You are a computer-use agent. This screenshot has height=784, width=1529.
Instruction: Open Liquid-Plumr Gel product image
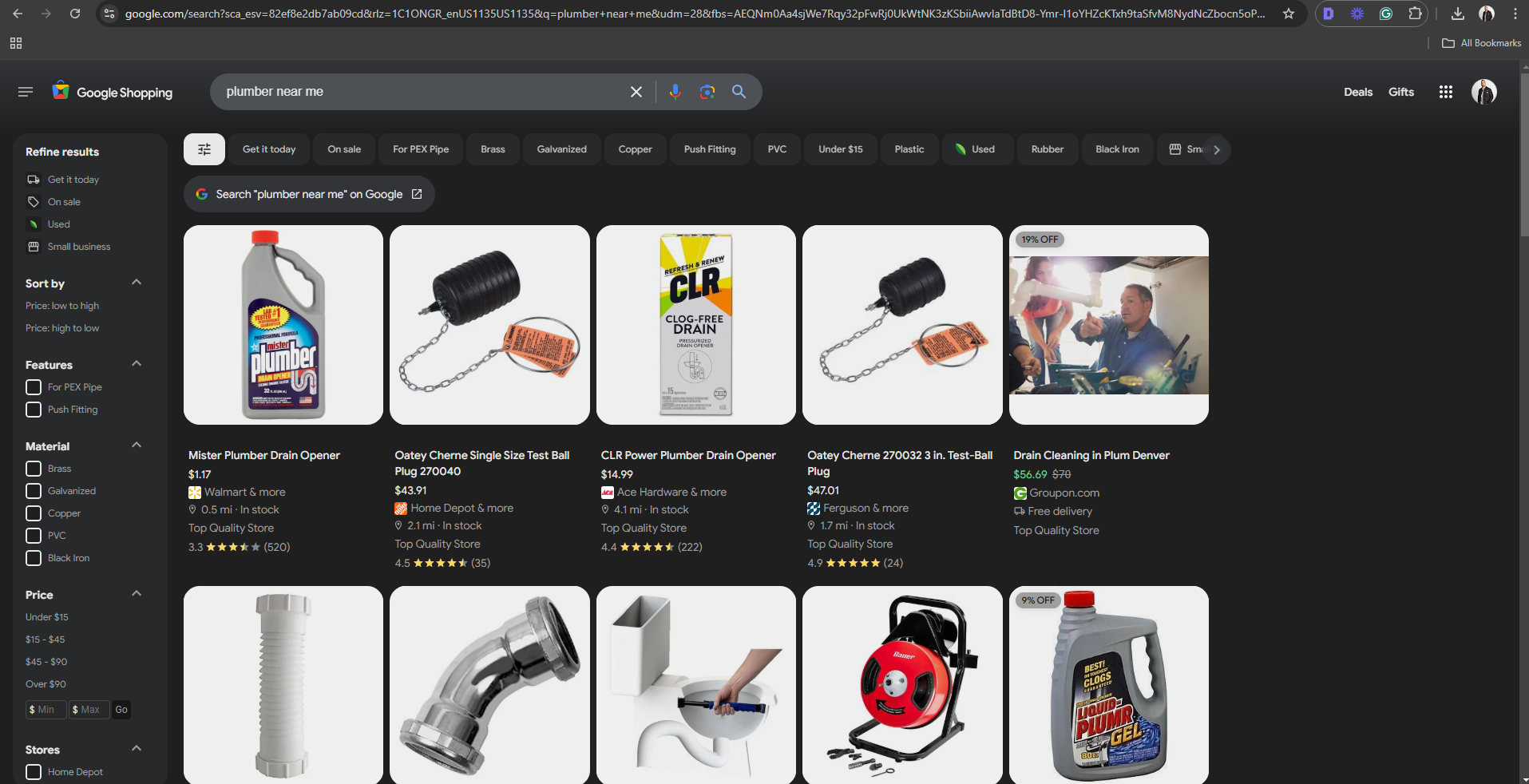(x=1109, y=685)
